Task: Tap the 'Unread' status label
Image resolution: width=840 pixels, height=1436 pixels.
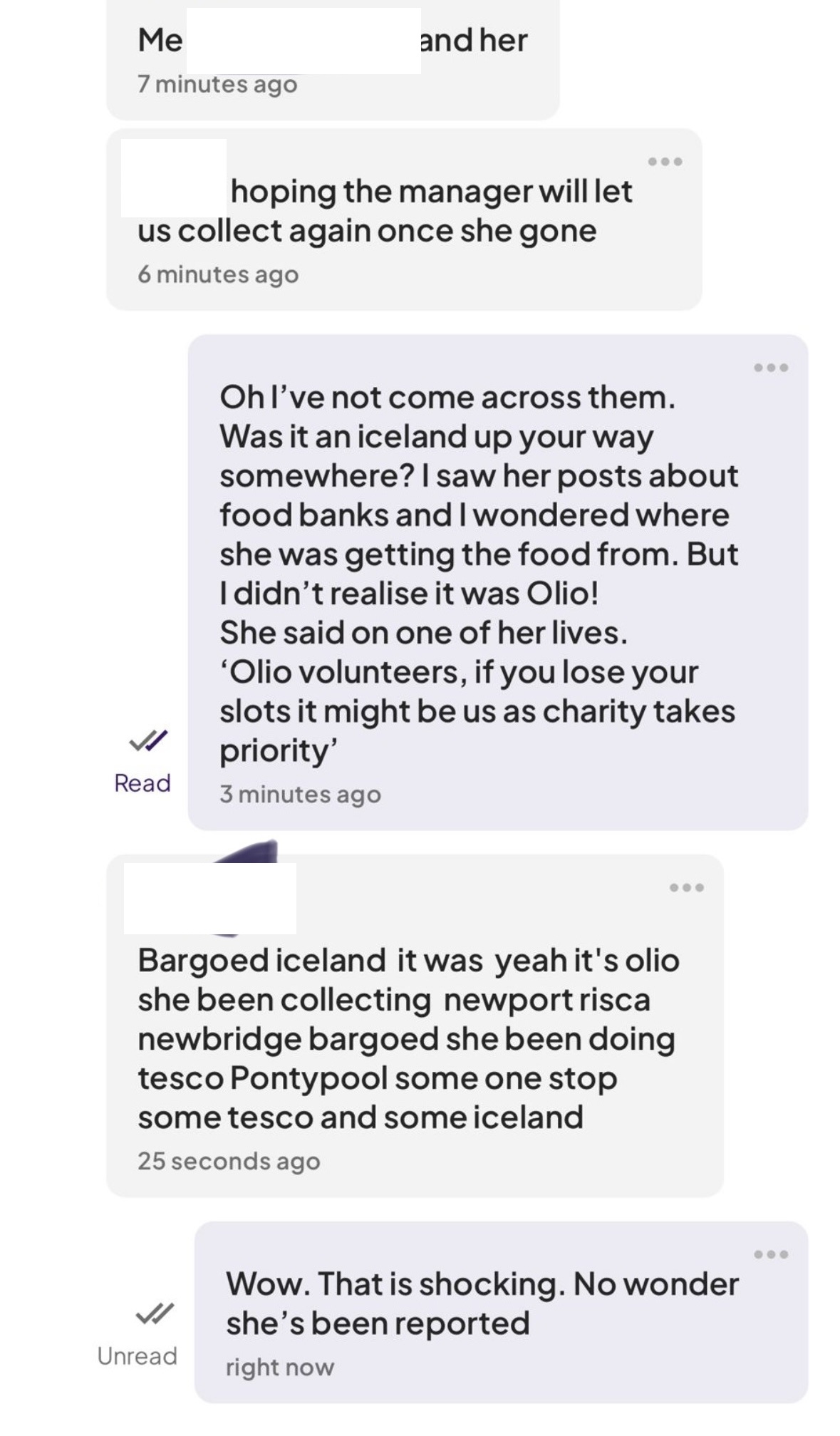Action: [137, 1356]
